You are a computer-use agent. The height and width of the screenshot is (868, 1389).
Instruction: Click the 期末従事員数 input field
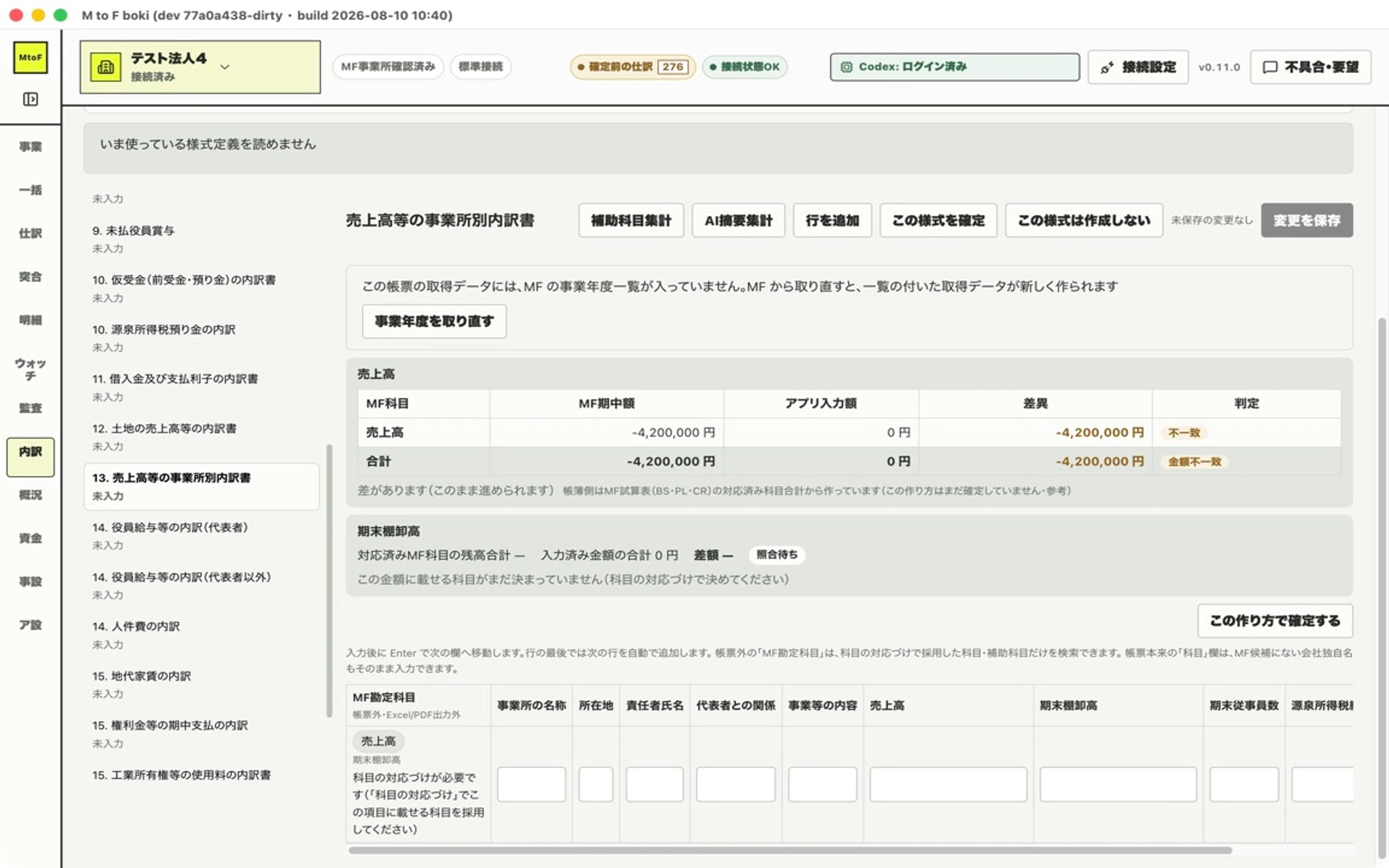click(1244, 784)
